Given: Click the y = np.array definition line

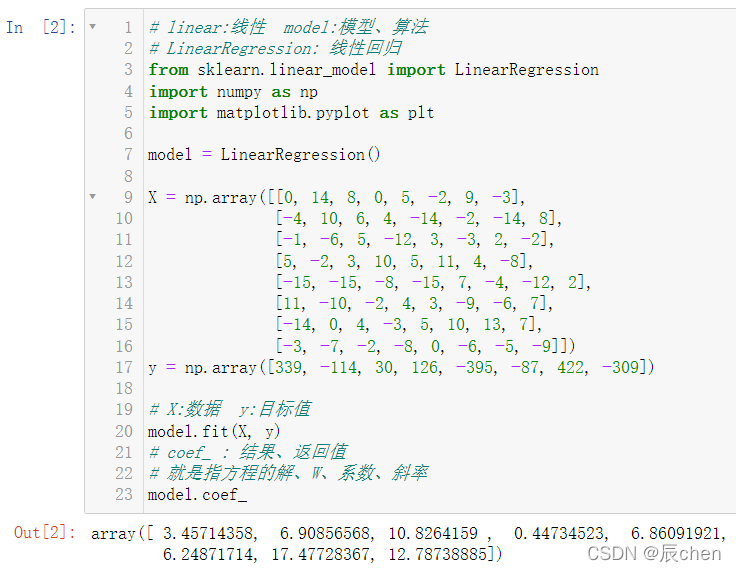Looking at the screenshot, I should [x=401, y=367].
